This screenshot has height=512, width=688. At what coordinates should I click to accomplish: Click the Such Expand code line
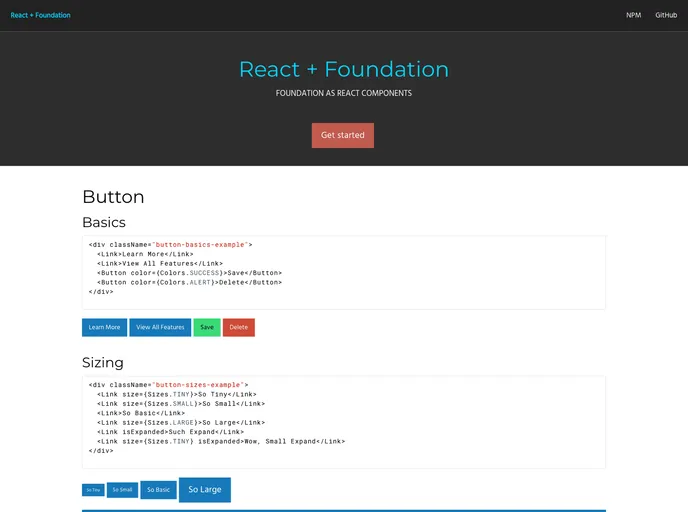click(x=171, y=432)
